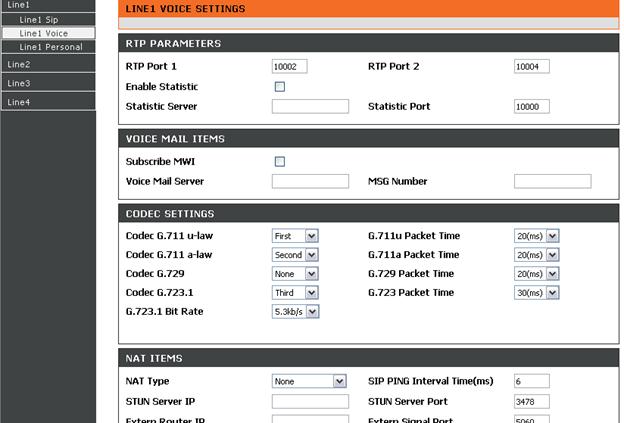Viewport: 624px width, 423px height.
Task: Open the G.711a Packet Time dropdown
Action: [x=536, y=255]
